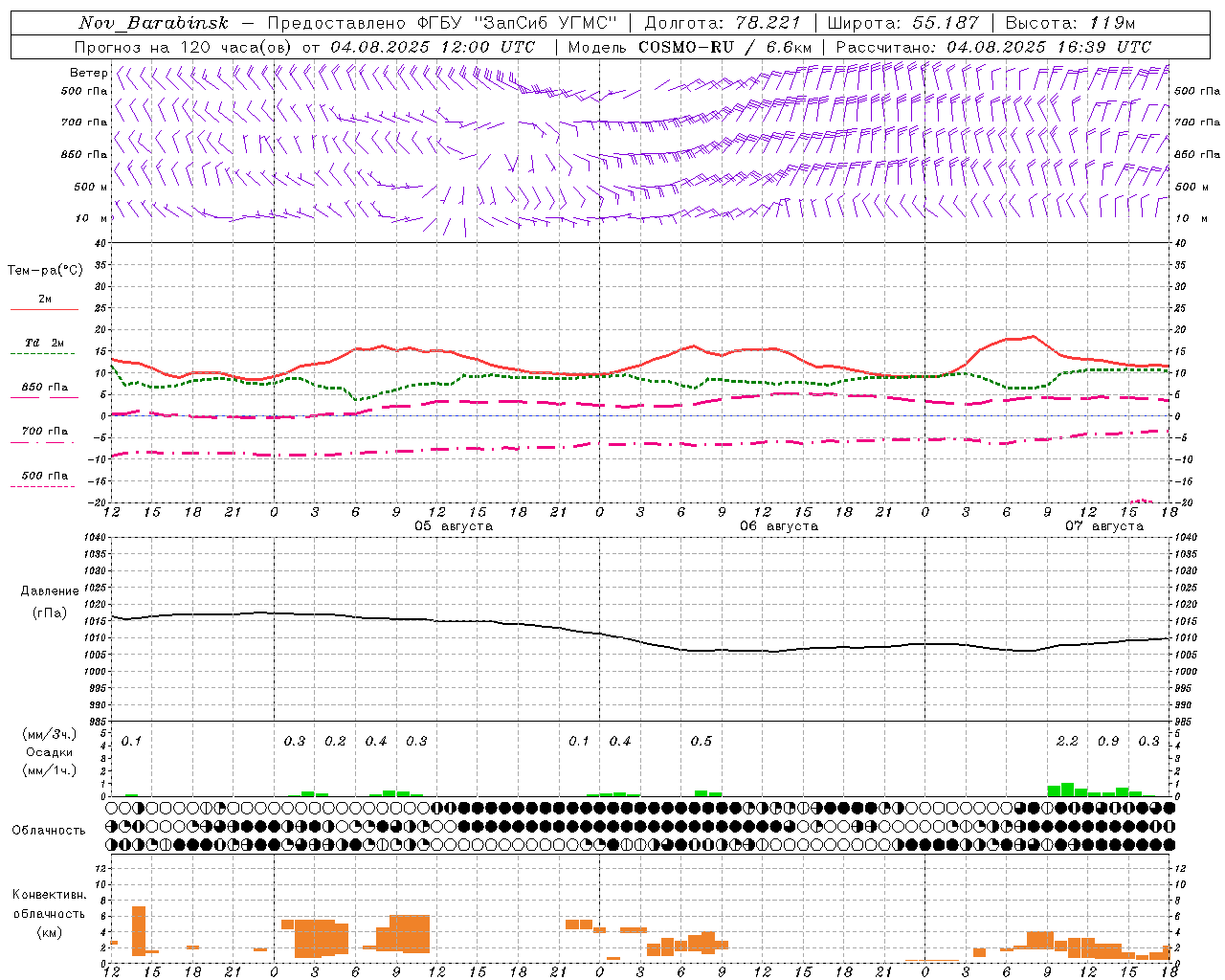1225x980 pixels.
Task: Click the precipitation value '0.5'
Action: (702, 742)
